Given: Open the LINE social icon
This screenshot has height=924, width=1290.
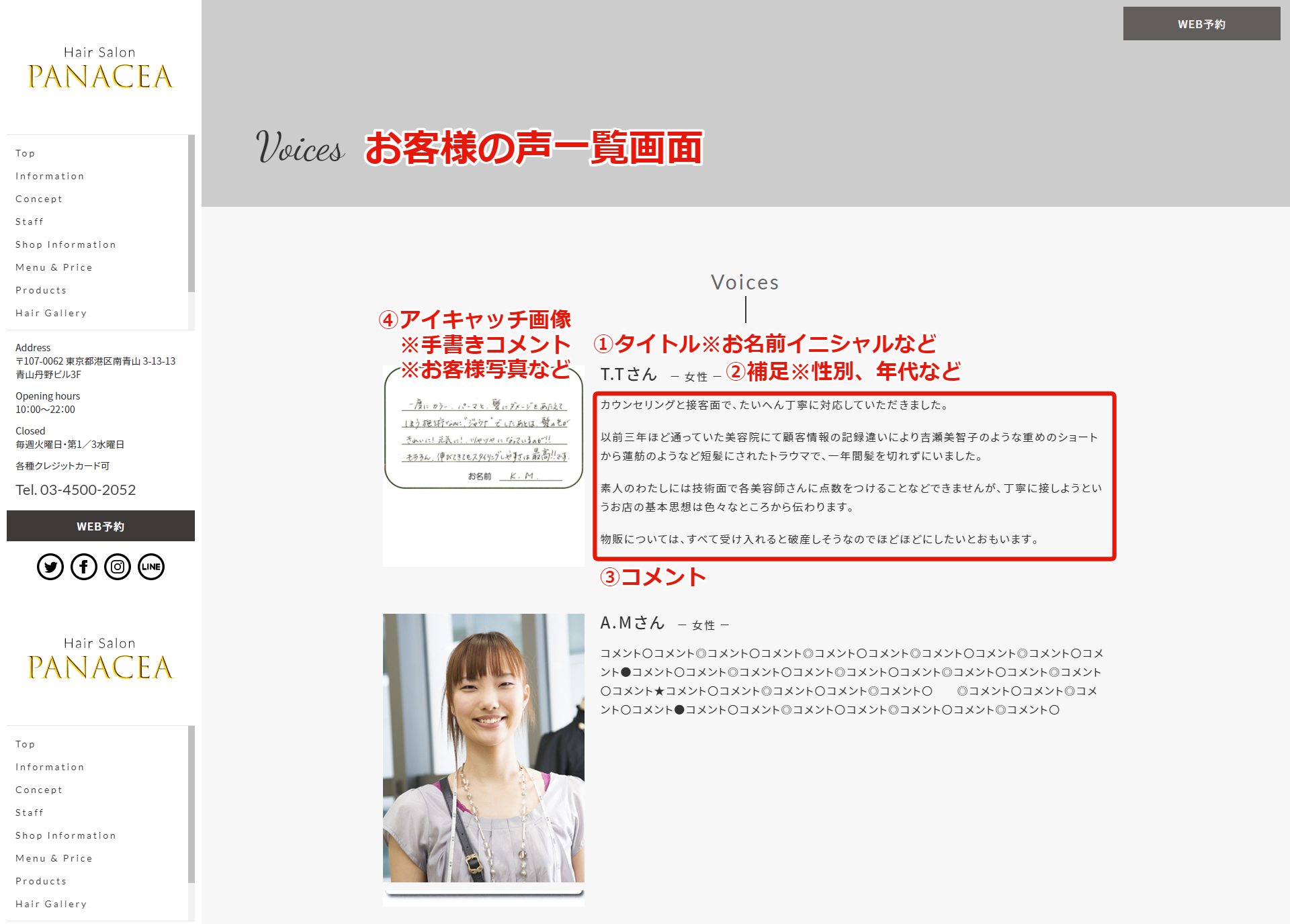Looking at the screenshot, I should 151,567.
